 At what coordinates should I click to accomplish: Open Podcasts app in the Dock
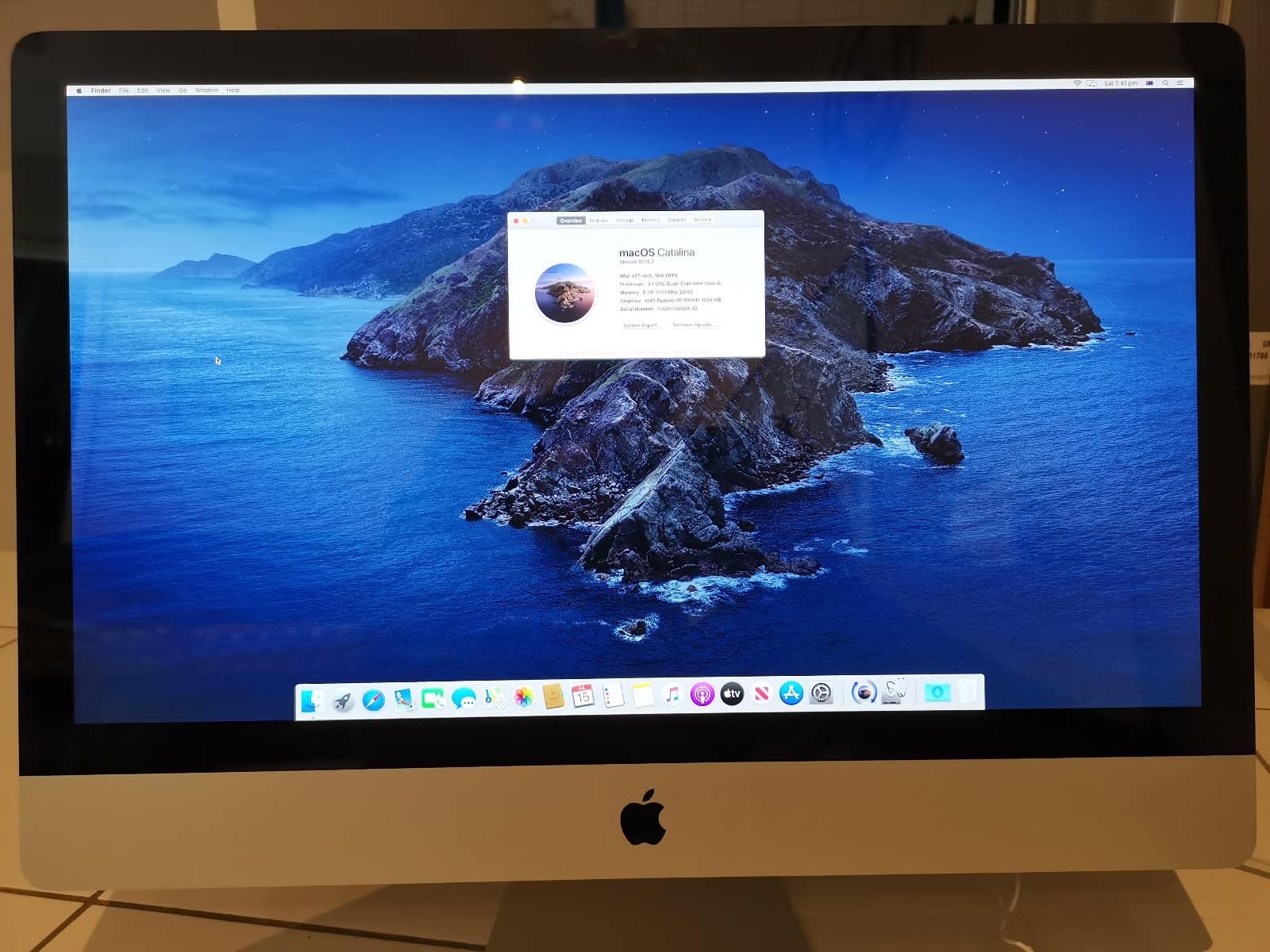[x=702, y=694]
